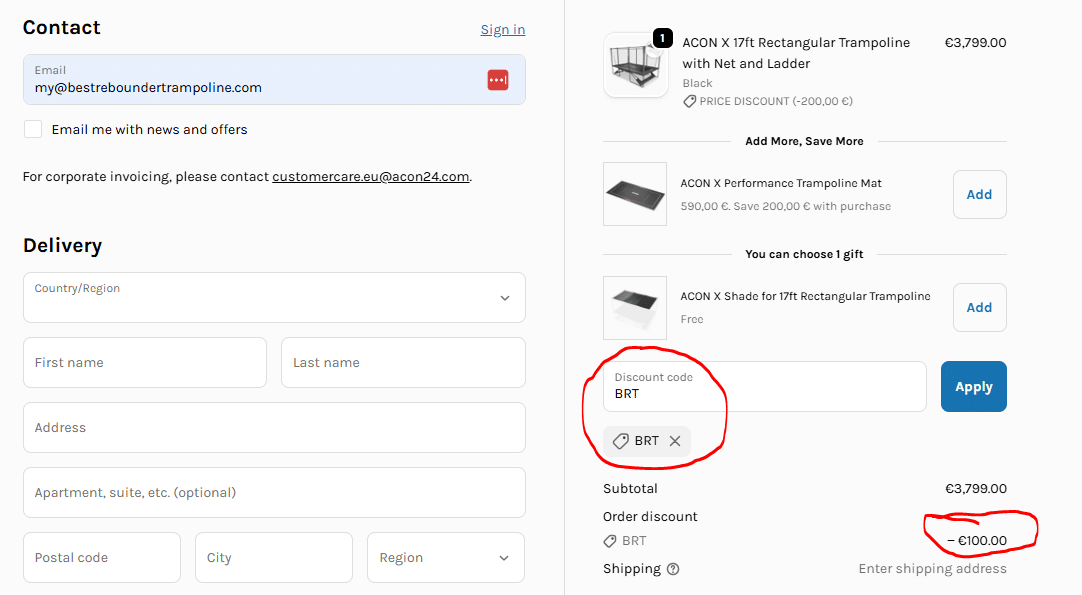The width and height of the screenshot is (1082, 595).
Task: Open the Country/Region dropdown
Action: pos(273,297)
